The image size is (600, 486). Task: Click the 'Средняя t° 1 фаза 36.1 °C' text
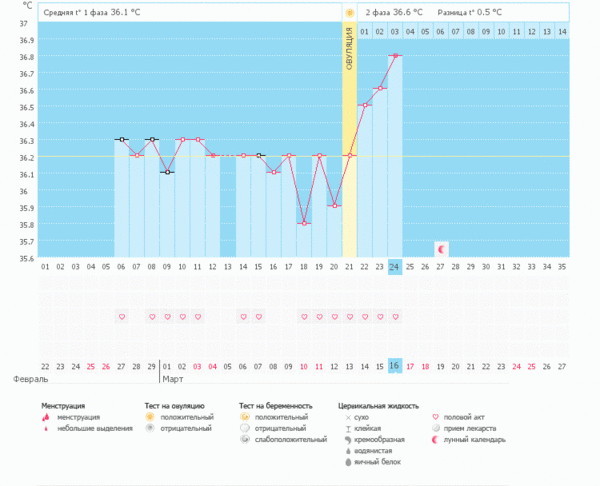pyautogui.click(x=92, y=12)
